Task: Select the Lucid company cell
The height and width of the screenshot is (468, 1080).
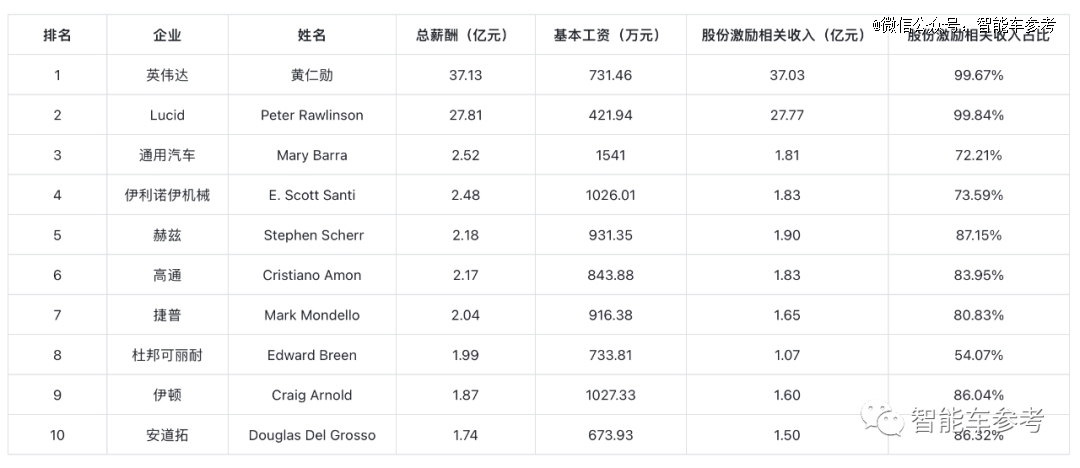Action: tap(167, 115)
